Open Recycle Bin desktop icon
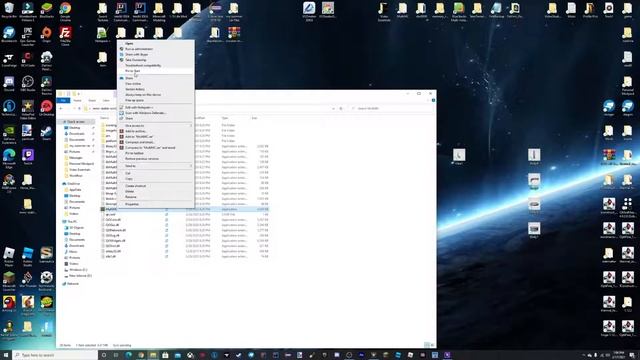Image resolution: width=640 pixels, height=360 pixels. pyautogui.click(x=9, y=10)
